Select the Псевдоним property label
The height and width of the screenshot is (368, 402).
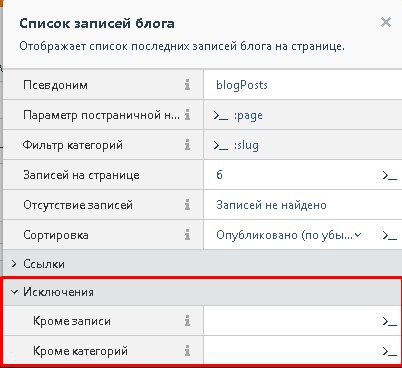[55, 85]
